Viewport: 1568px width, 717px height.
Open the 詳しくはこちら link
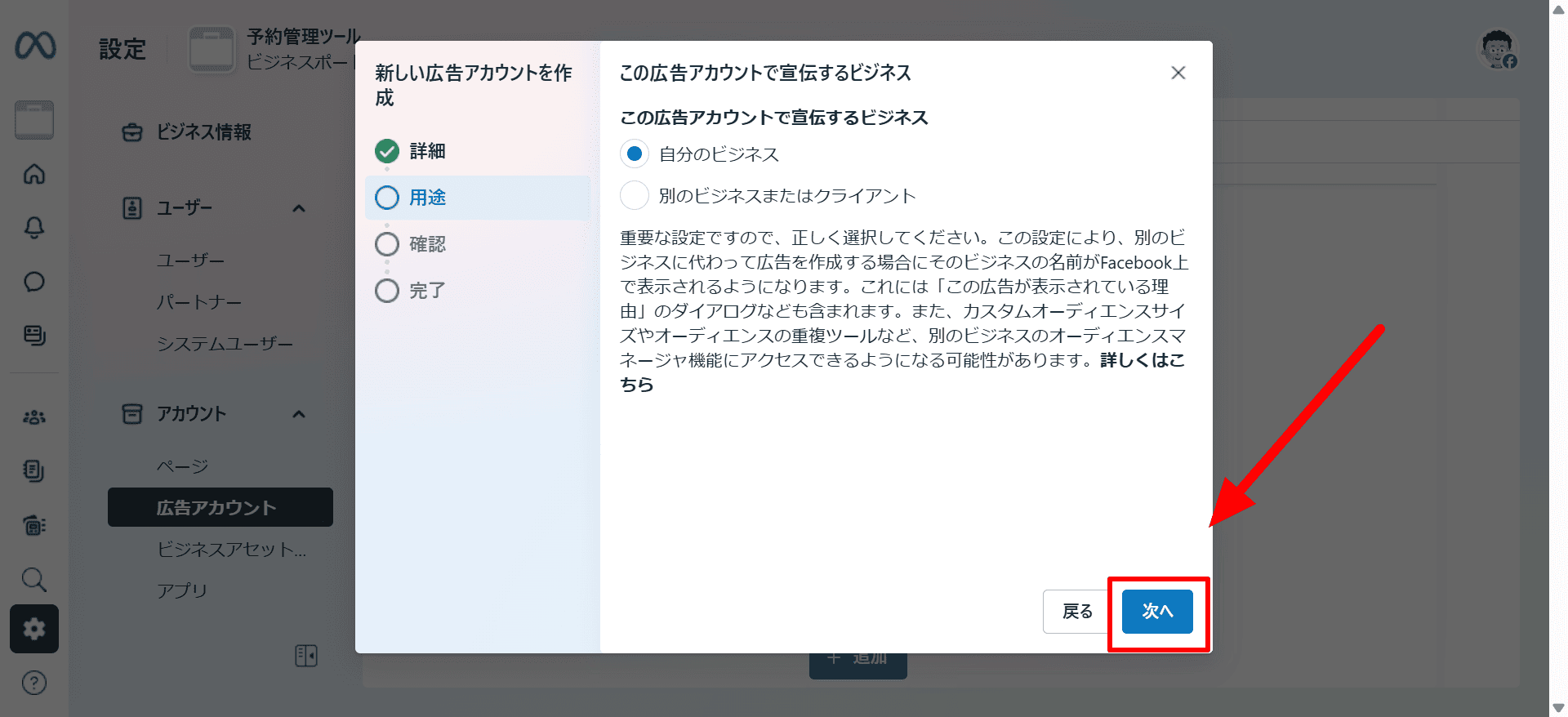[1143, 360]
